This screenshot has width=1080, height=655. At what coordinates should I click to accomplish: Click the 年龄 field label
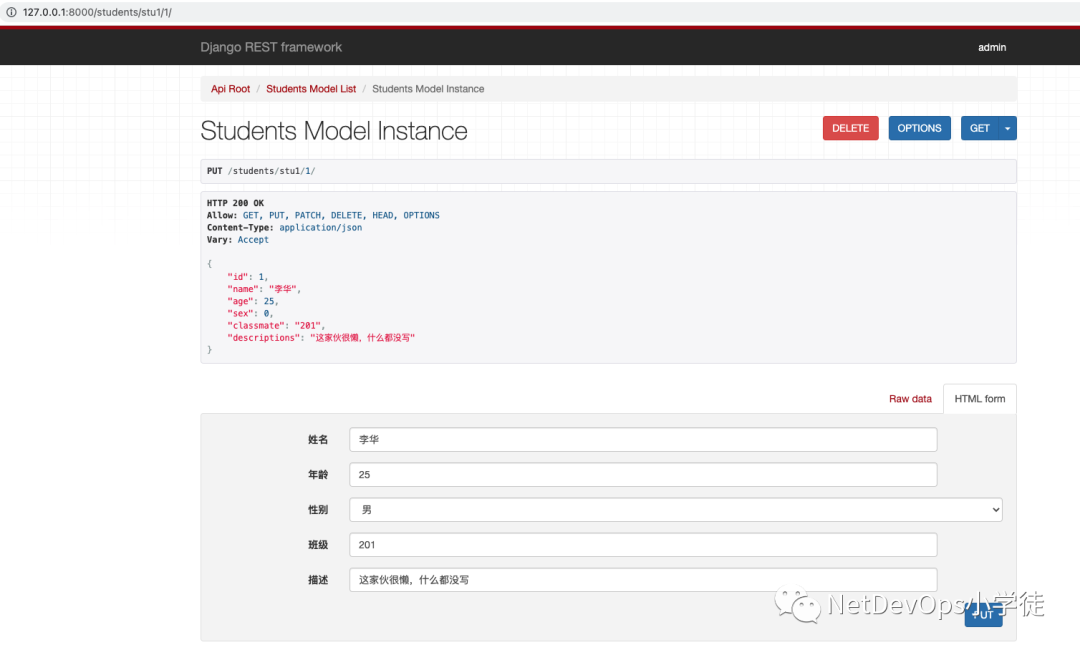(x=318, y=475)
